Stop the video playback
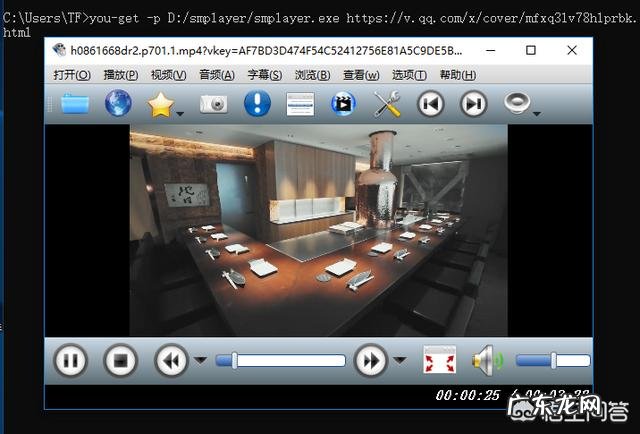640x434 pixels. (120, 361)
